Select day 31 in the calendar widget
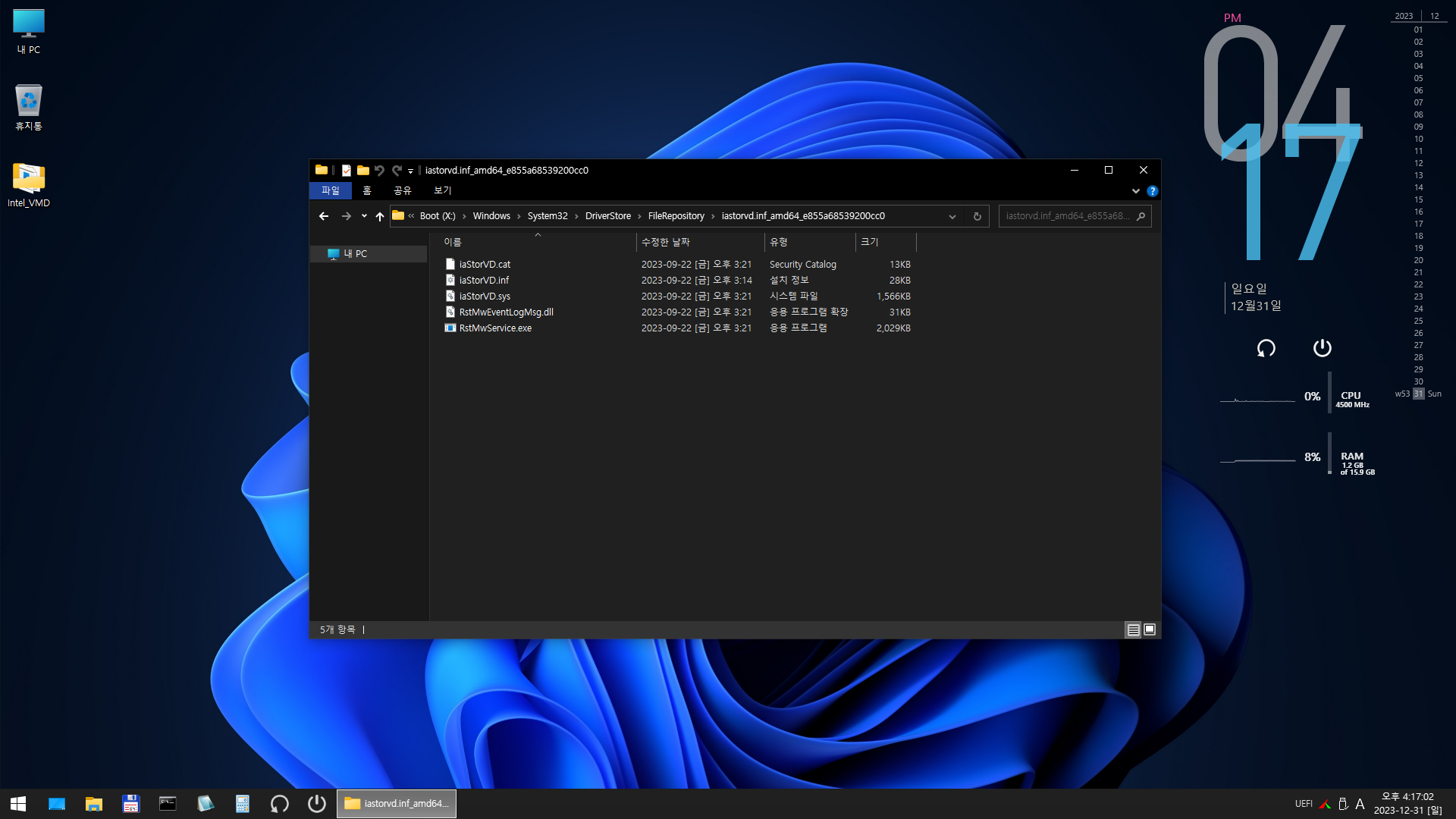Viewport: 1456px width, 819px height. pyautogui.click(x=1418, y=394)
